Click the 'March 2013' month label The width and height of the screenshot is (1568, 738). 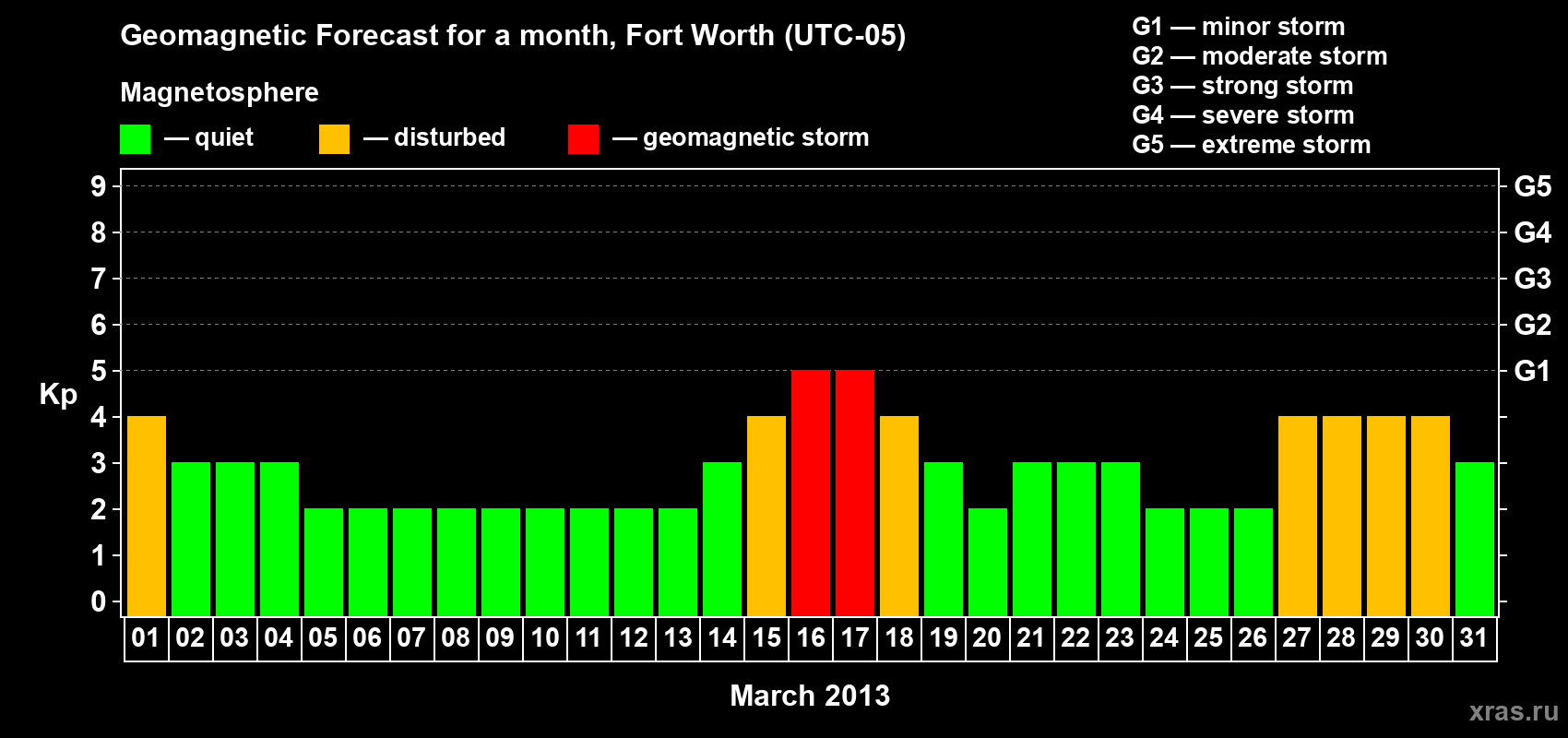point(810,696)
